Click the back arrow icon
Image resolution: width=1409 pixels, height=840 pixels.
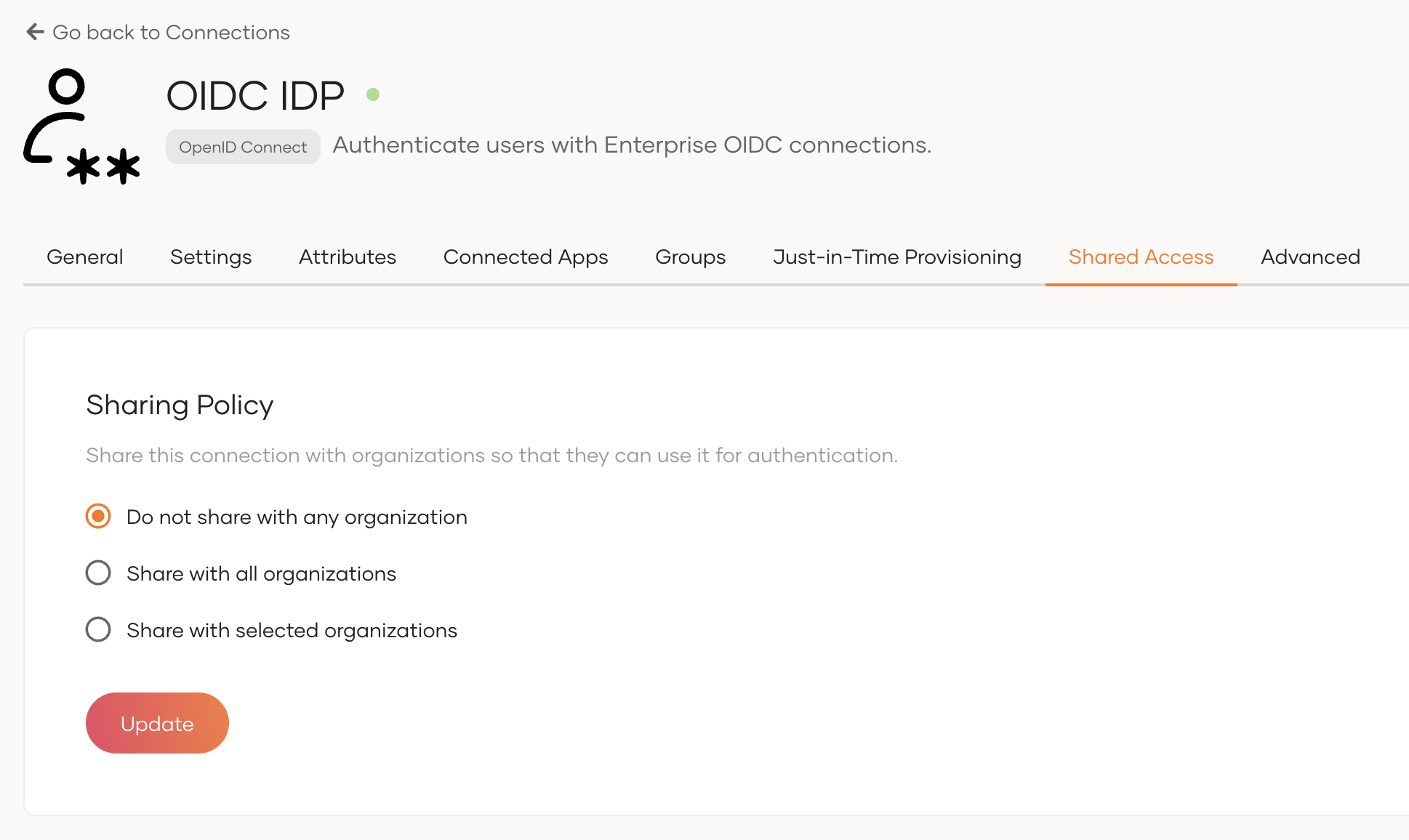[x=35, y=32]
